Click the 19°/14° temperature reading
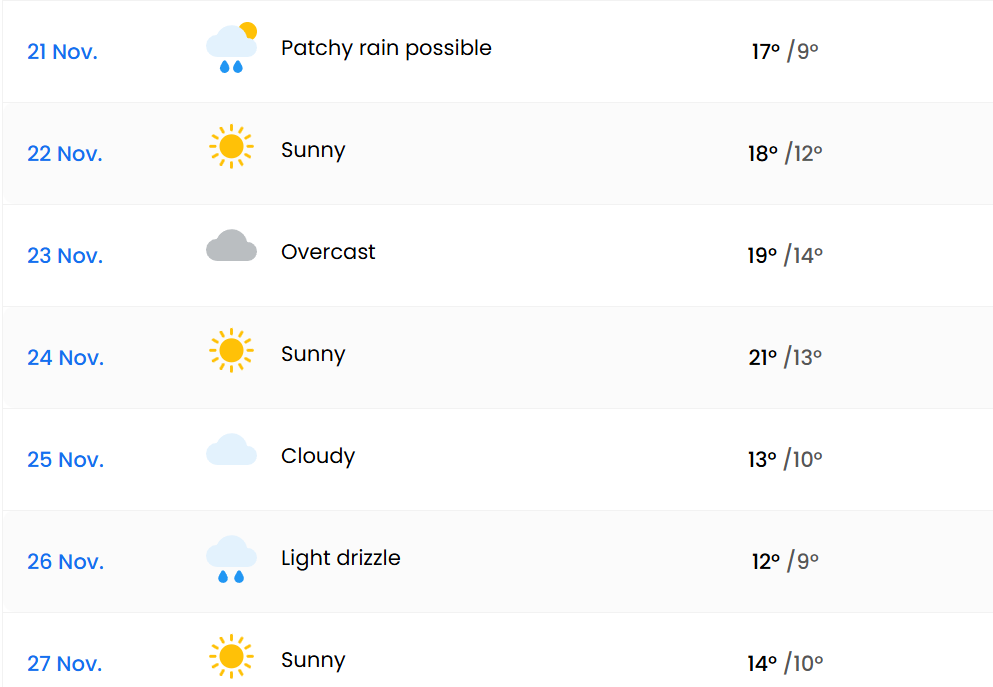Viewport: 993px width, 687px height. click(x=785, y=255)
